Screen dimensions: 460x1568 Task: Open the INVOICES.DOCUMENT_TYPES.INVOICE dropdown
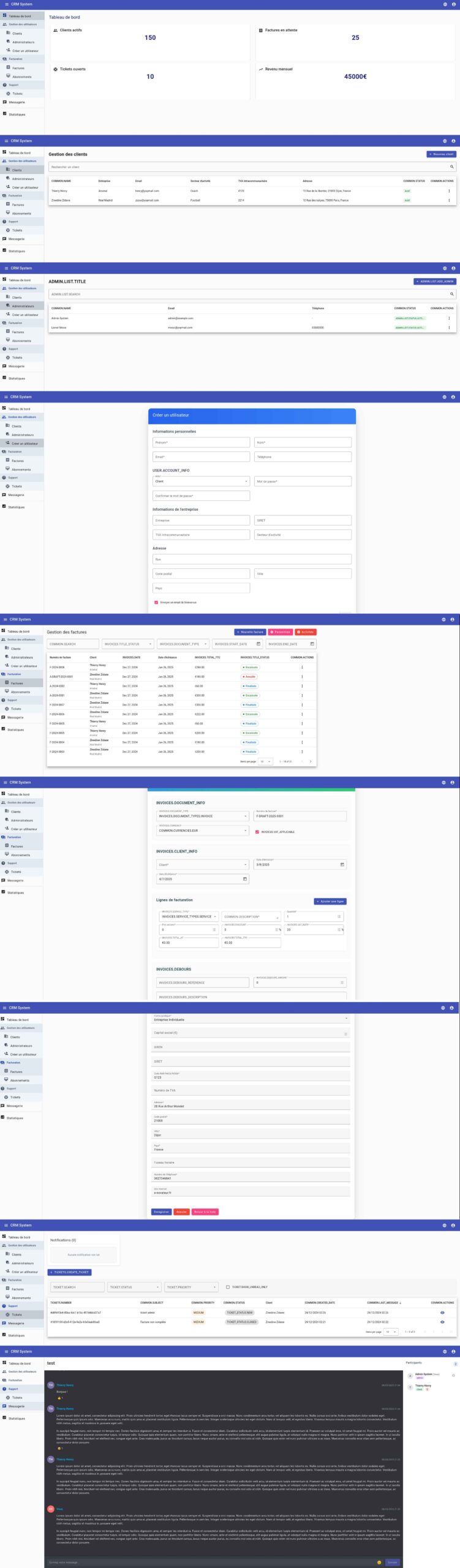203,816
